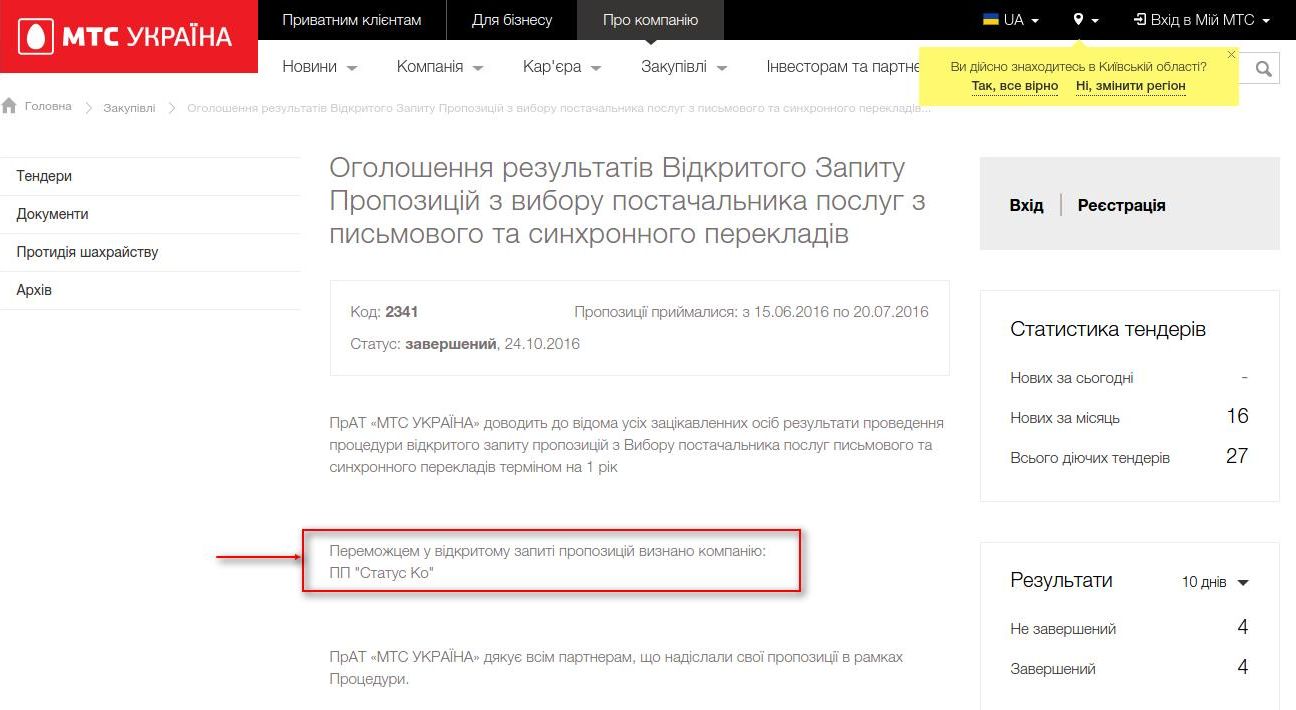Viewport: 1296px width, 710px height.
Task: Change results period from 10 днів
Action: [1215, 582]
